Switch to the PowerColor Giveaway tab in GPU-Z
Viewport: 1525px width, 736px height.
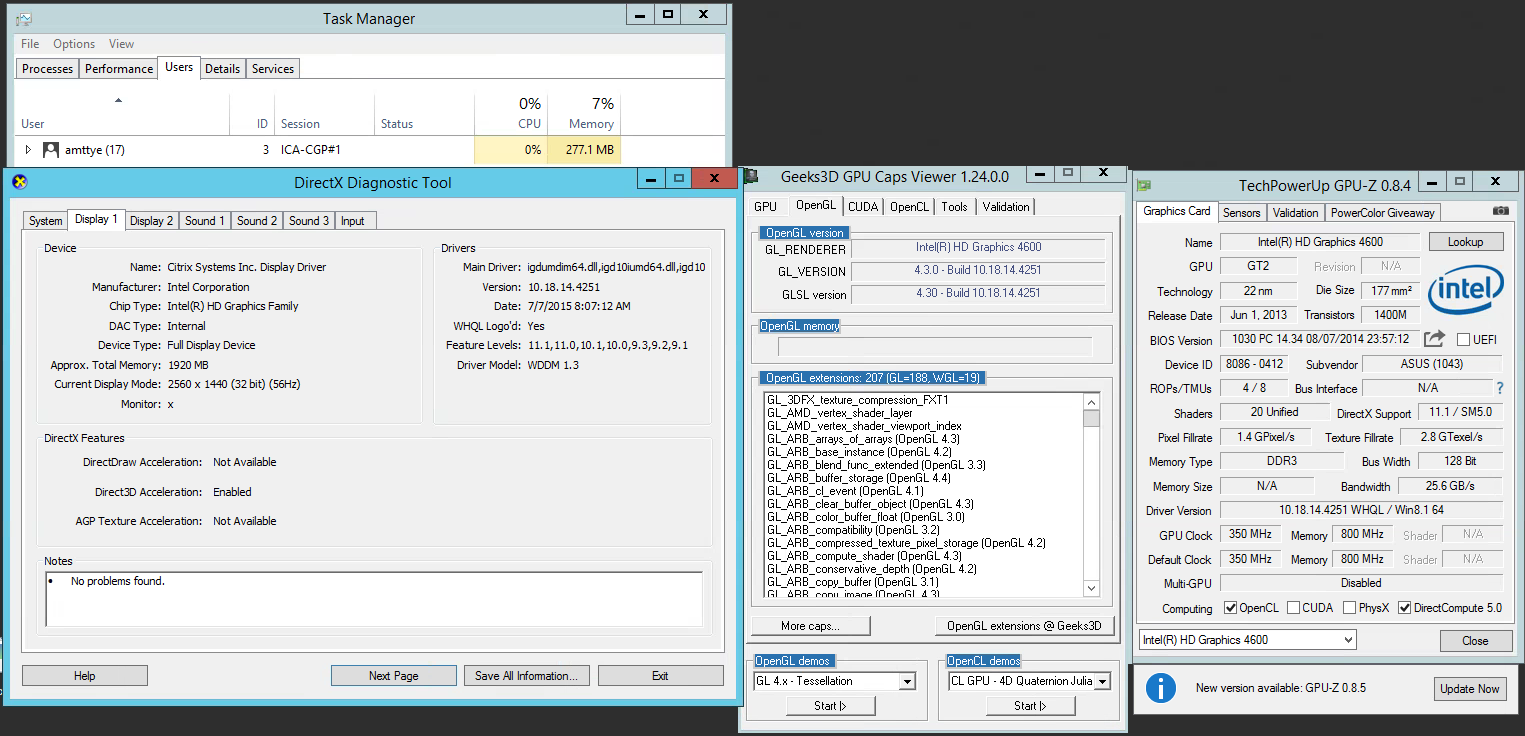click(x=1382, y=213)
